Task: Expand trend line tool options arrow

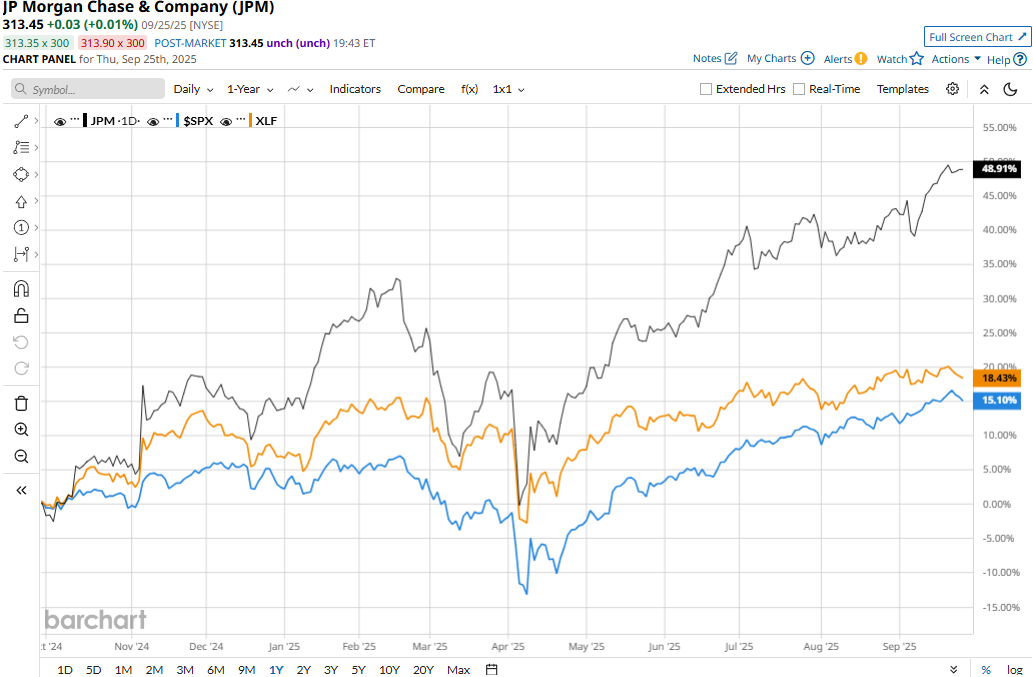Action: click(x=36, y=121)
